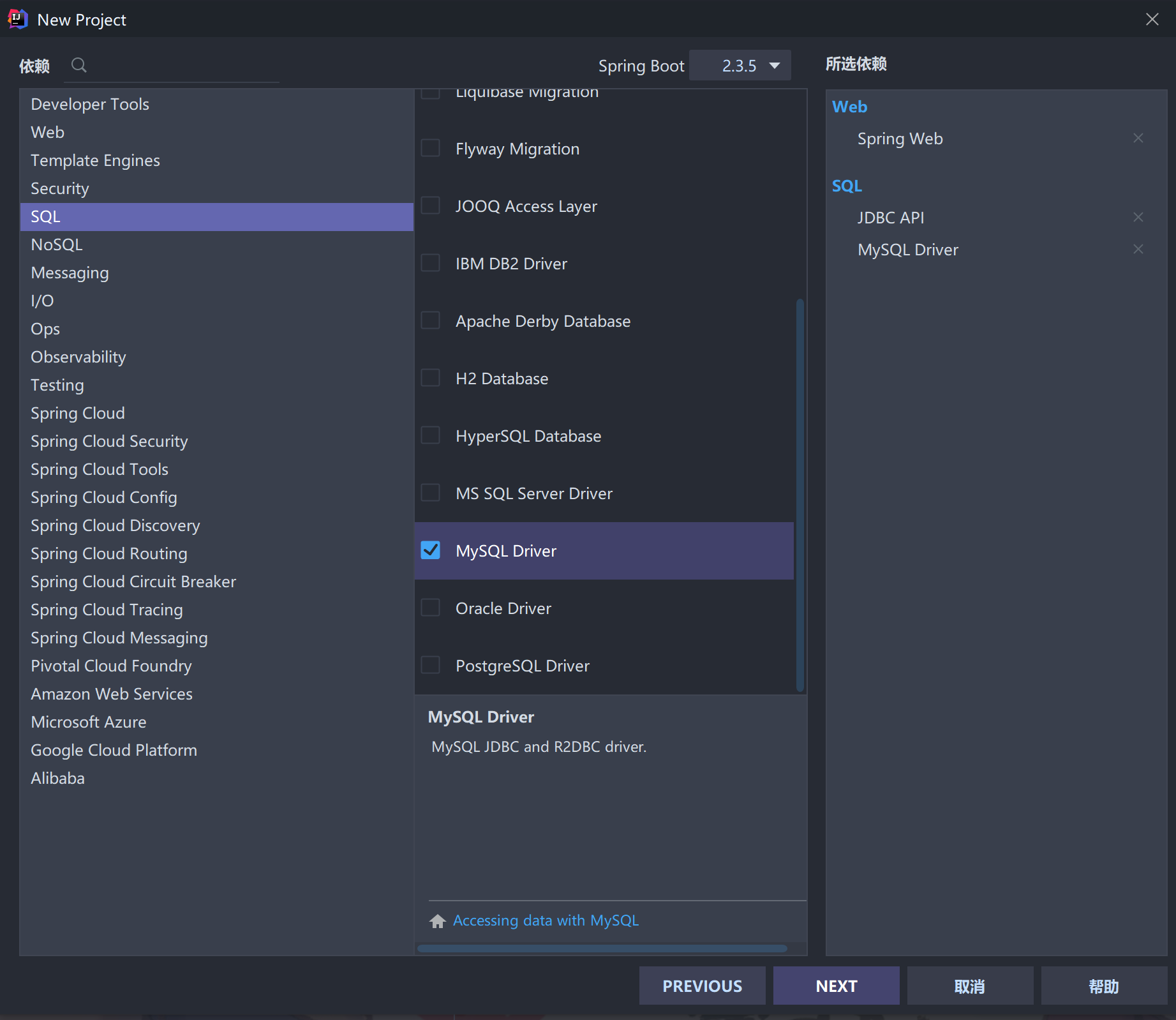Select the I/O category
Viewport: 1176px width, 1020px height.
point(217,301)
